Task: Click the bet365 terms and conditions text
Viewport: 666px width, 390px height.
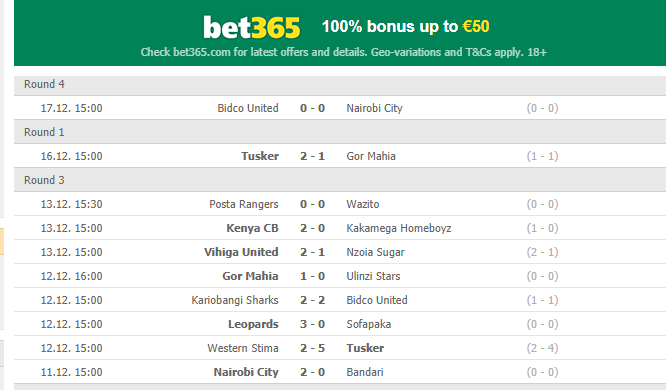Action: coord(344,52)
